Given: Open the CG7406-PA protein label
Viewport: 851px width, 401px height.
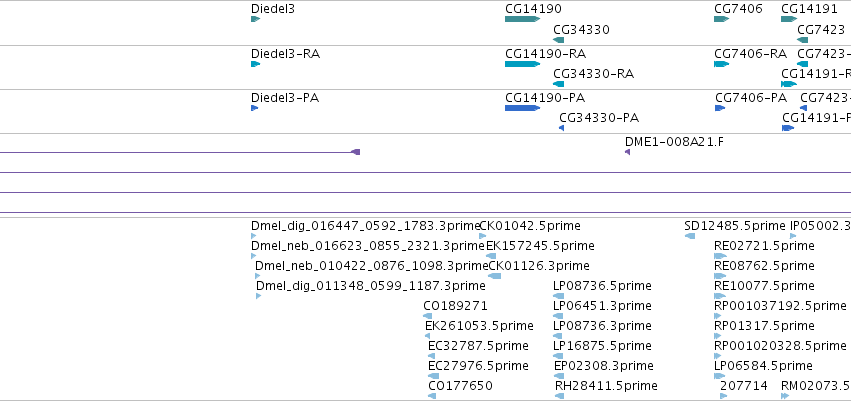Looking at the screenshot, I should coord(751,98).
